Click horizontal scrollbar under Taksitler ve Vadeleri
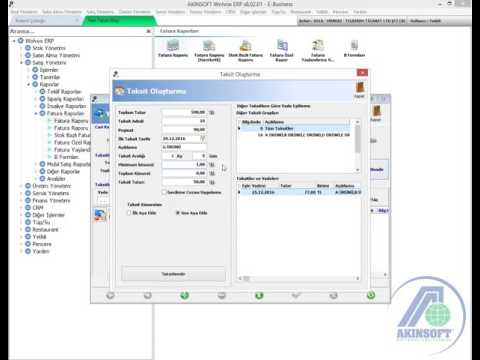The image size is (480, 360). [298, 278]
